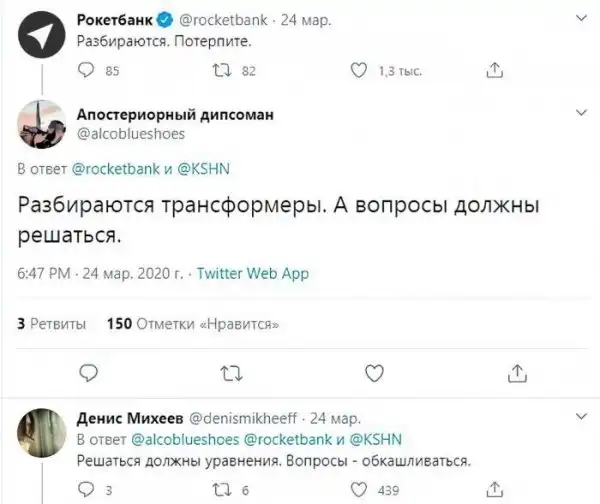Reply to the Рокетбанк tweet

pyautogui.click(x=86, y=70)
